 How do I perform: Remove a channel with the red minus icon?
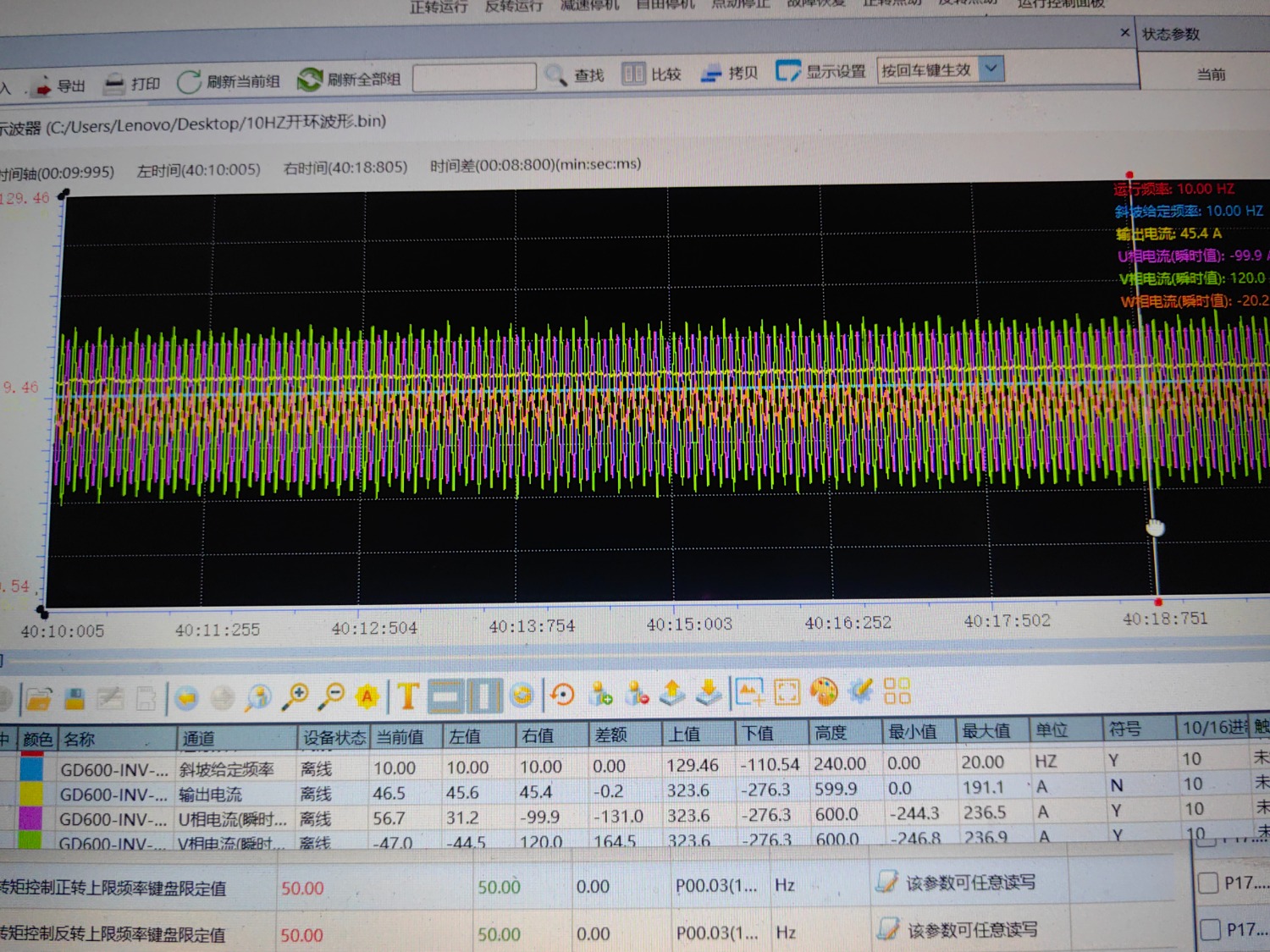point(637,694)
